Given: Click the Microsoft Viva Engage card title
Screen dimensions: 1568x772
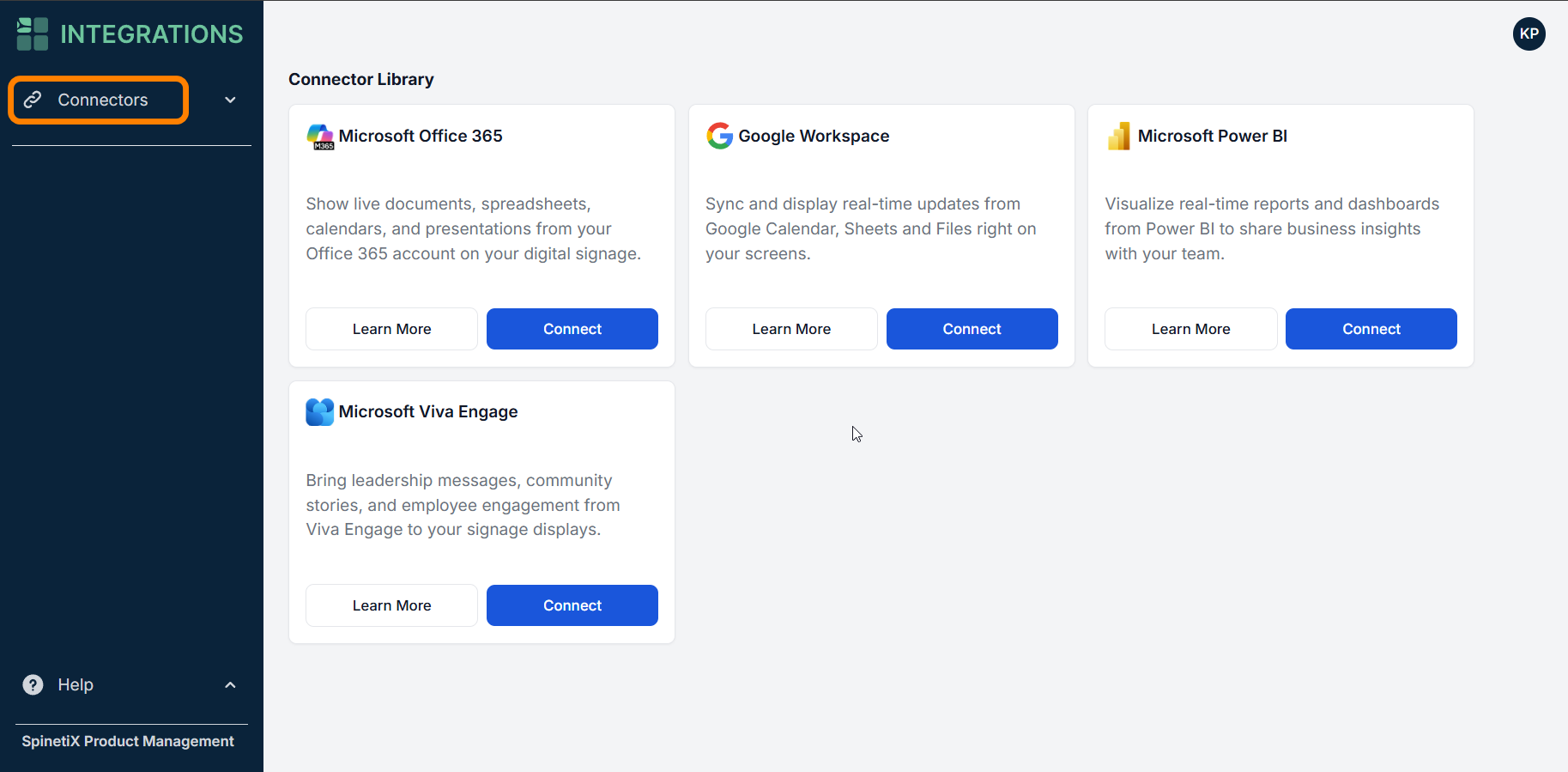Looking at the screenshot, I should point(428,411).
